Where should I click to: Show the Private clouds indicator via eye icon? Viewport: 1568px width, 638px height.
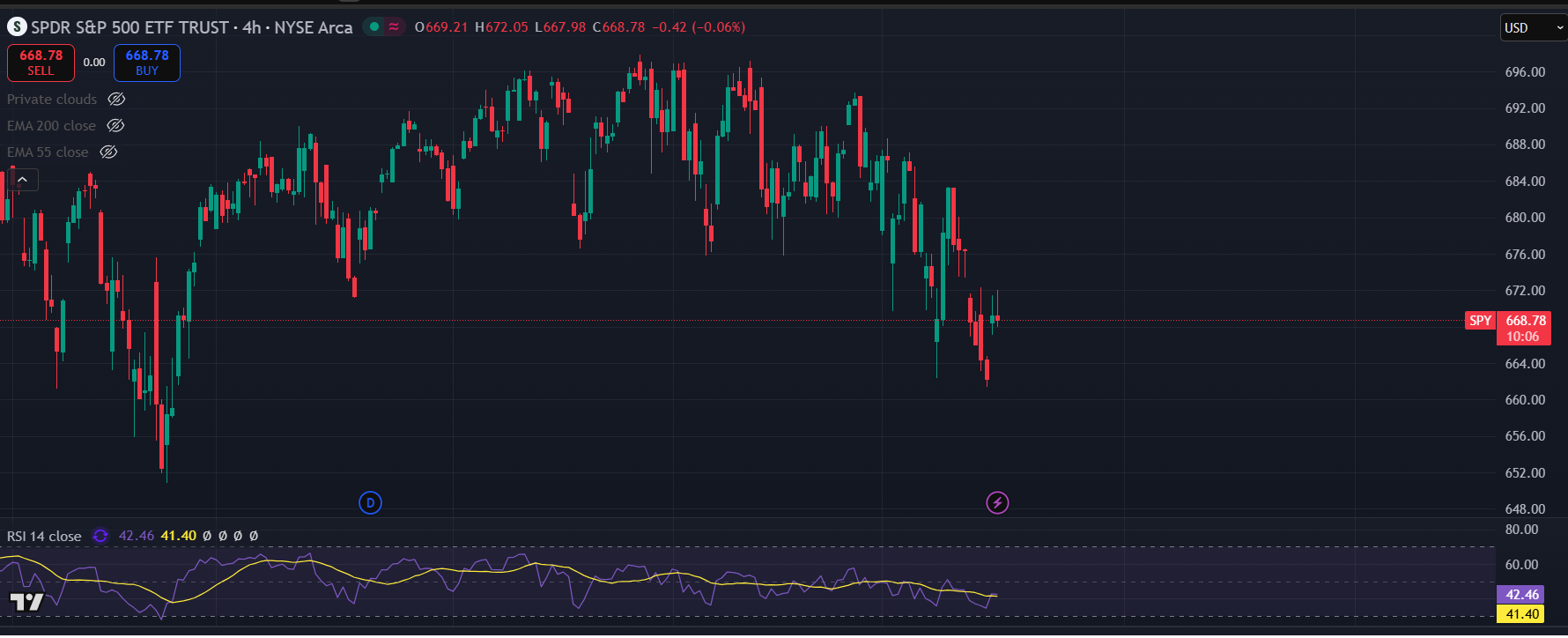116,100
